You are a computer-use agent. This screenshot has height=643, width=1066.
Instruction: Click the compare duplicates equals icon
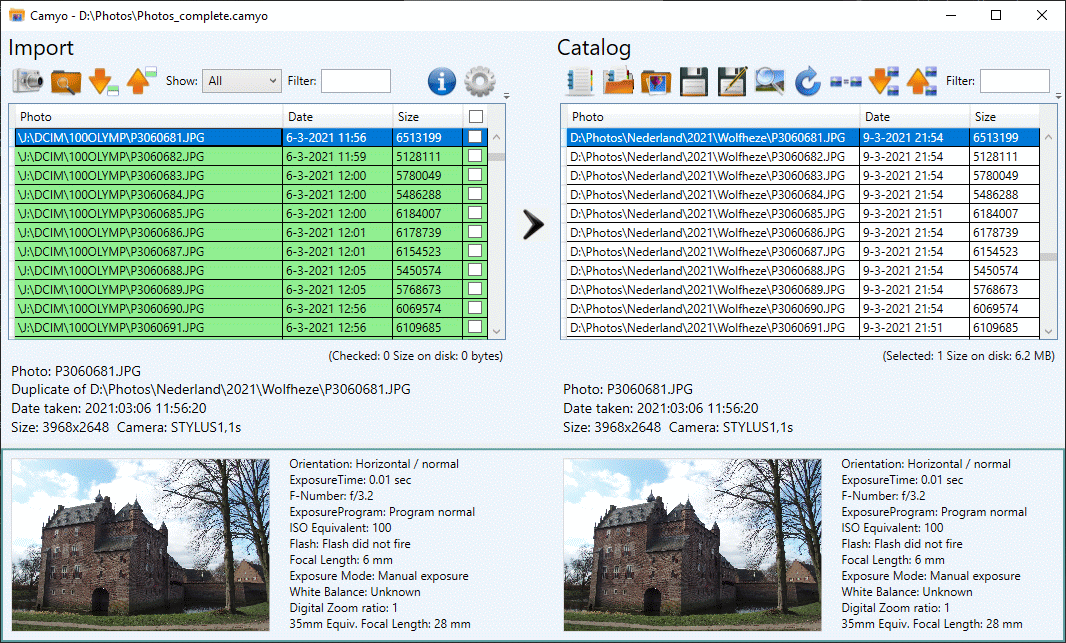coord(846,81)
